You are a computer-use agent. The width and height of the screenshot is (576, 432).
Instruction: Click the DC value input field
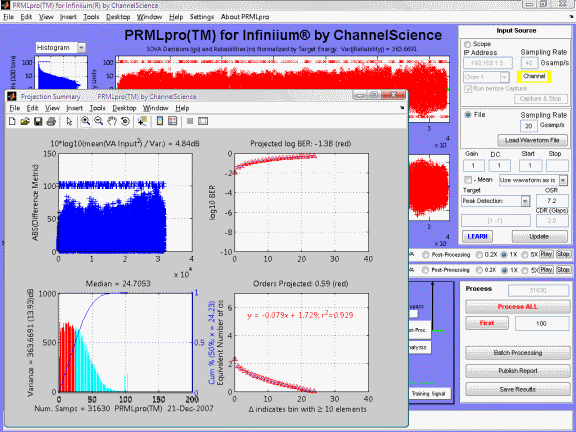point(499,166)
